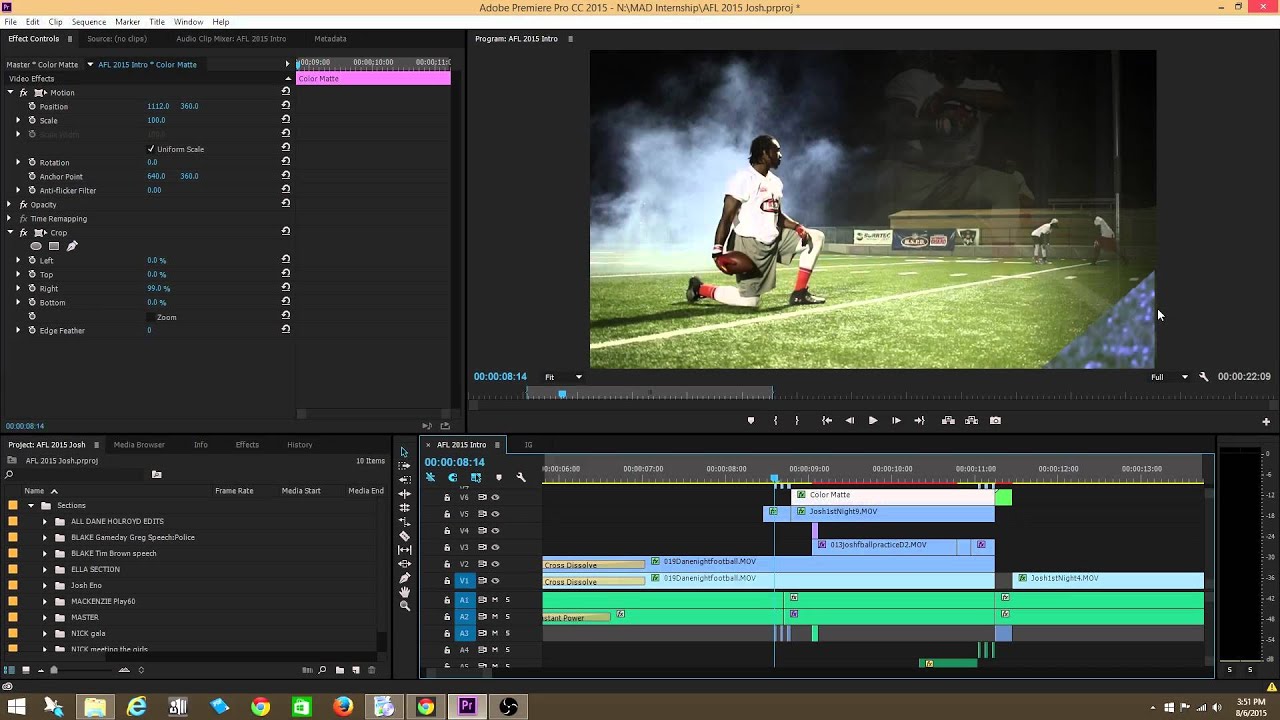Open Full playback resolution dropdown
This screenshot has width=1280, height=720.
pos(1169,377)
